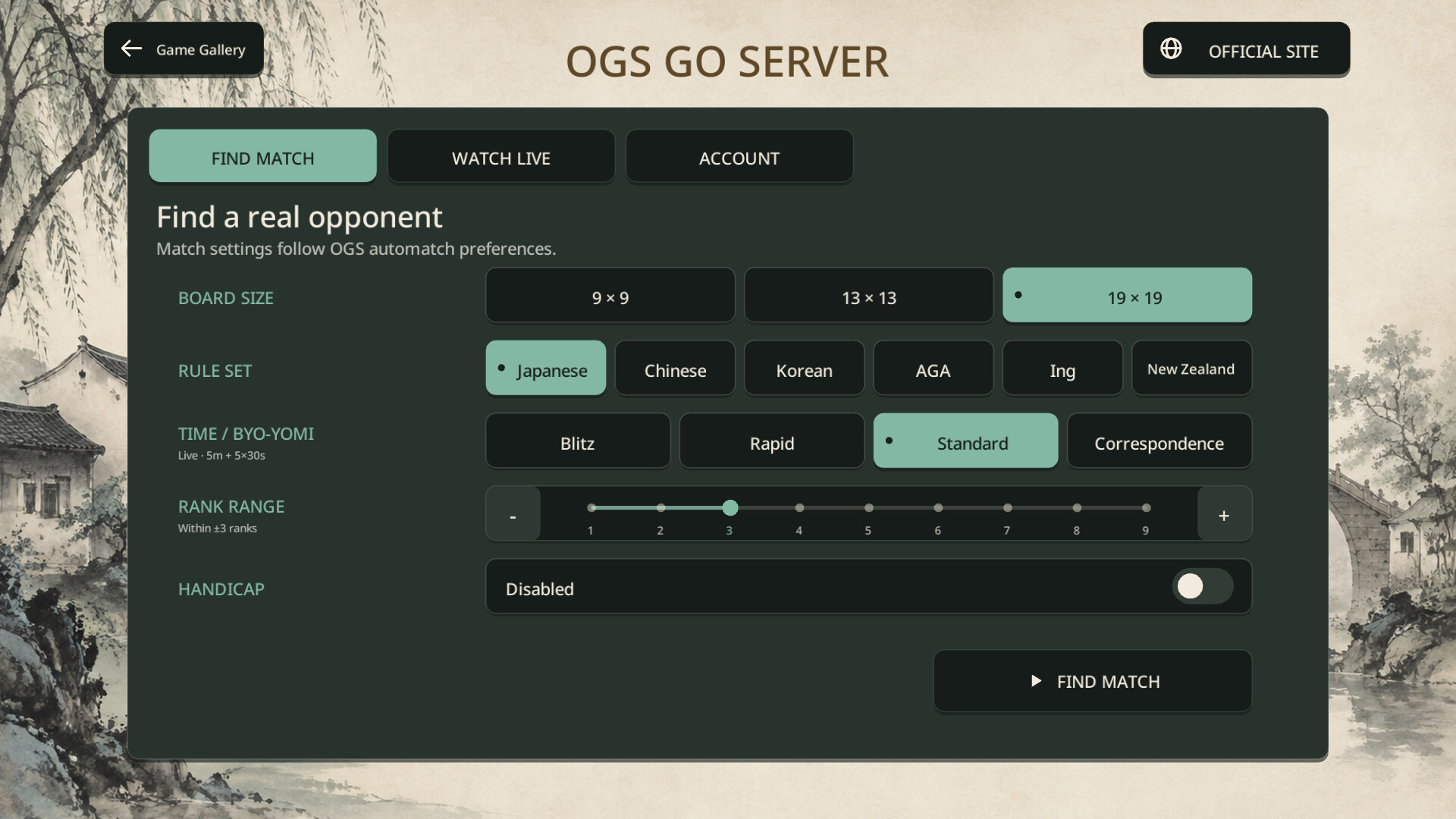Choose New Zealand rule set
Image resolution: width=1456 pixels, height=819 pixels.
coord(1191,369)
